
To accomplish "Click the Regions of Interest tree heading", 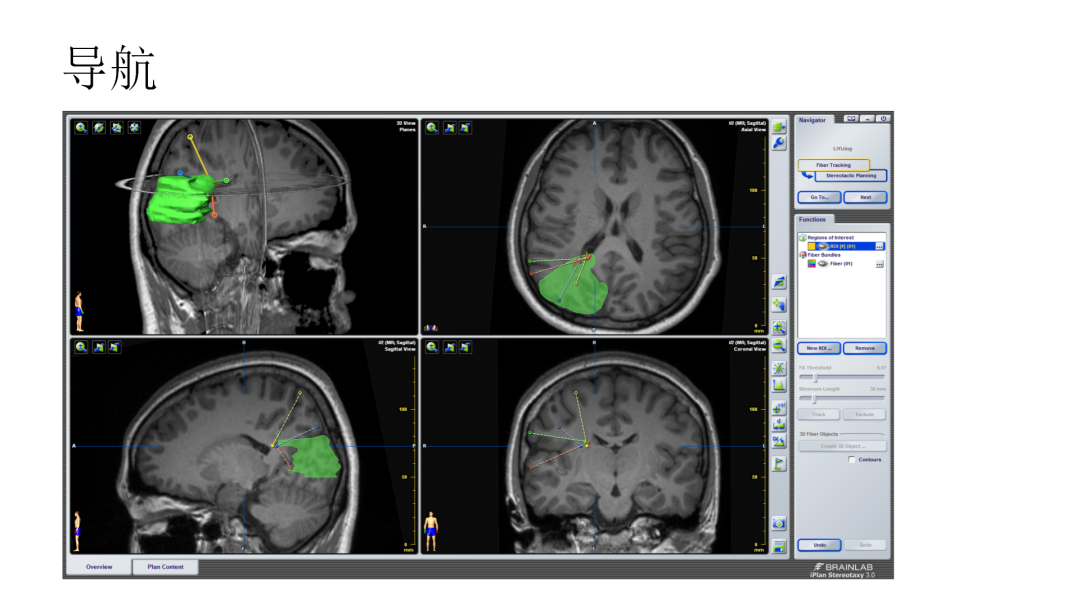I will 831,238.
